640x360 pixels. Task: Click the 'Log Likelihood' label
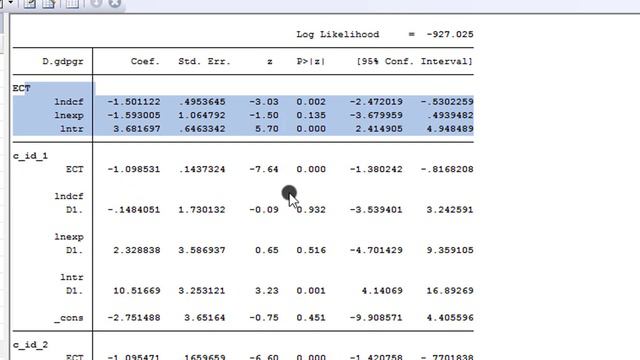tap(338, 34)
